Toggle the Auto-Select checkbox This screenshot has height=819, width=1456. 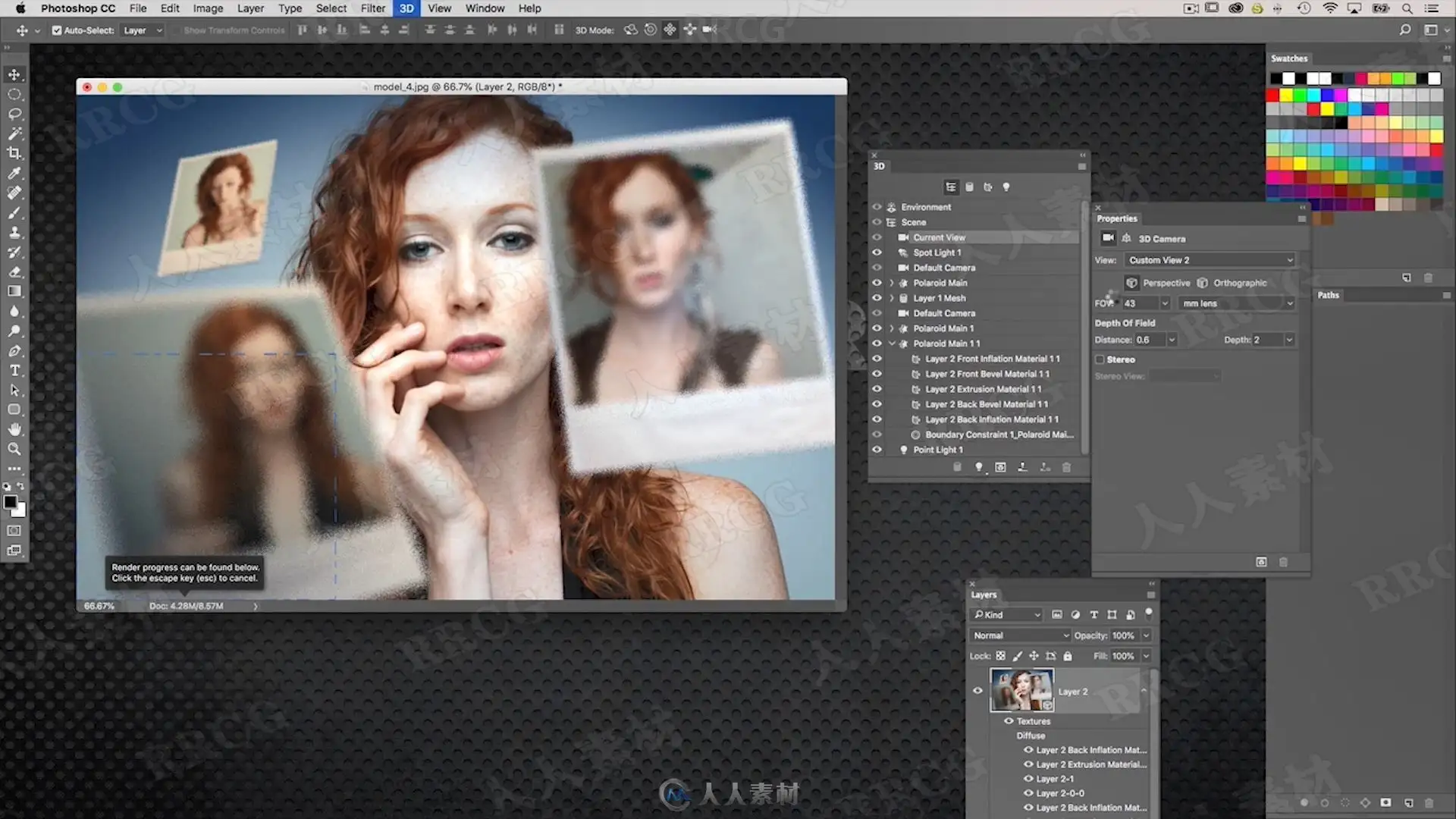tap(57, 30)
